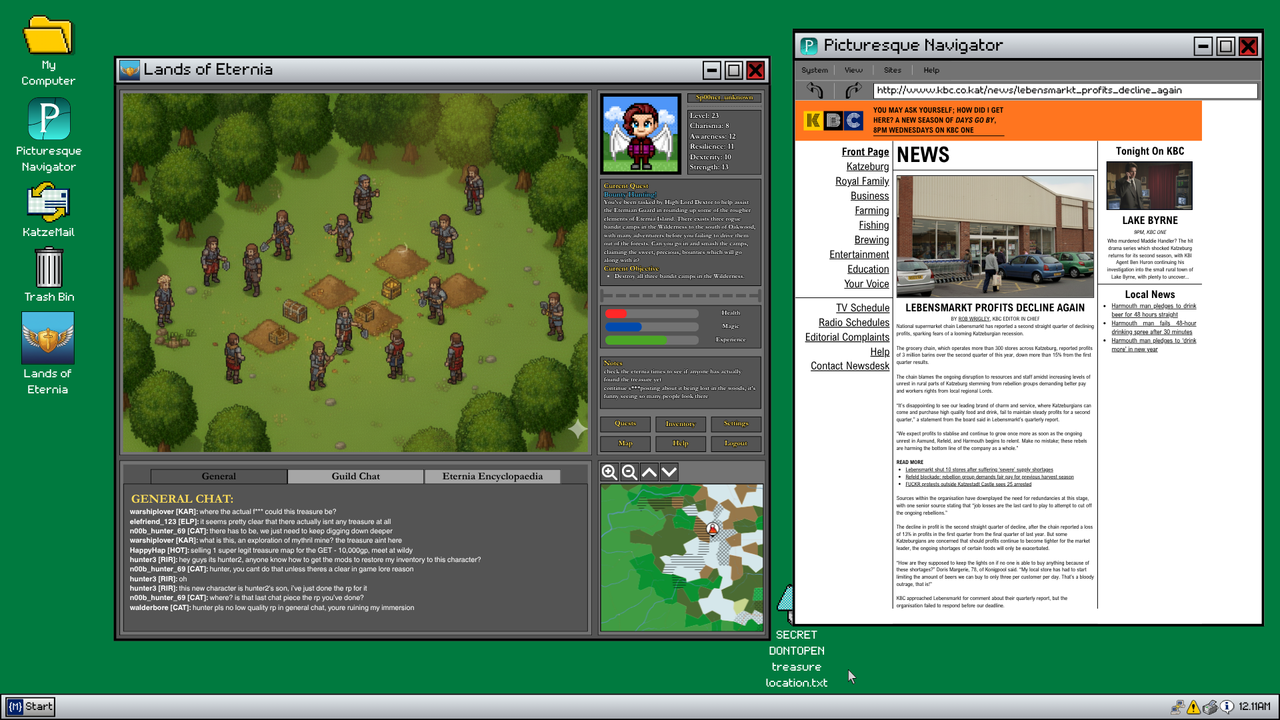
Task: Go to the Fishing section link
Action: (x=873, y=226)
